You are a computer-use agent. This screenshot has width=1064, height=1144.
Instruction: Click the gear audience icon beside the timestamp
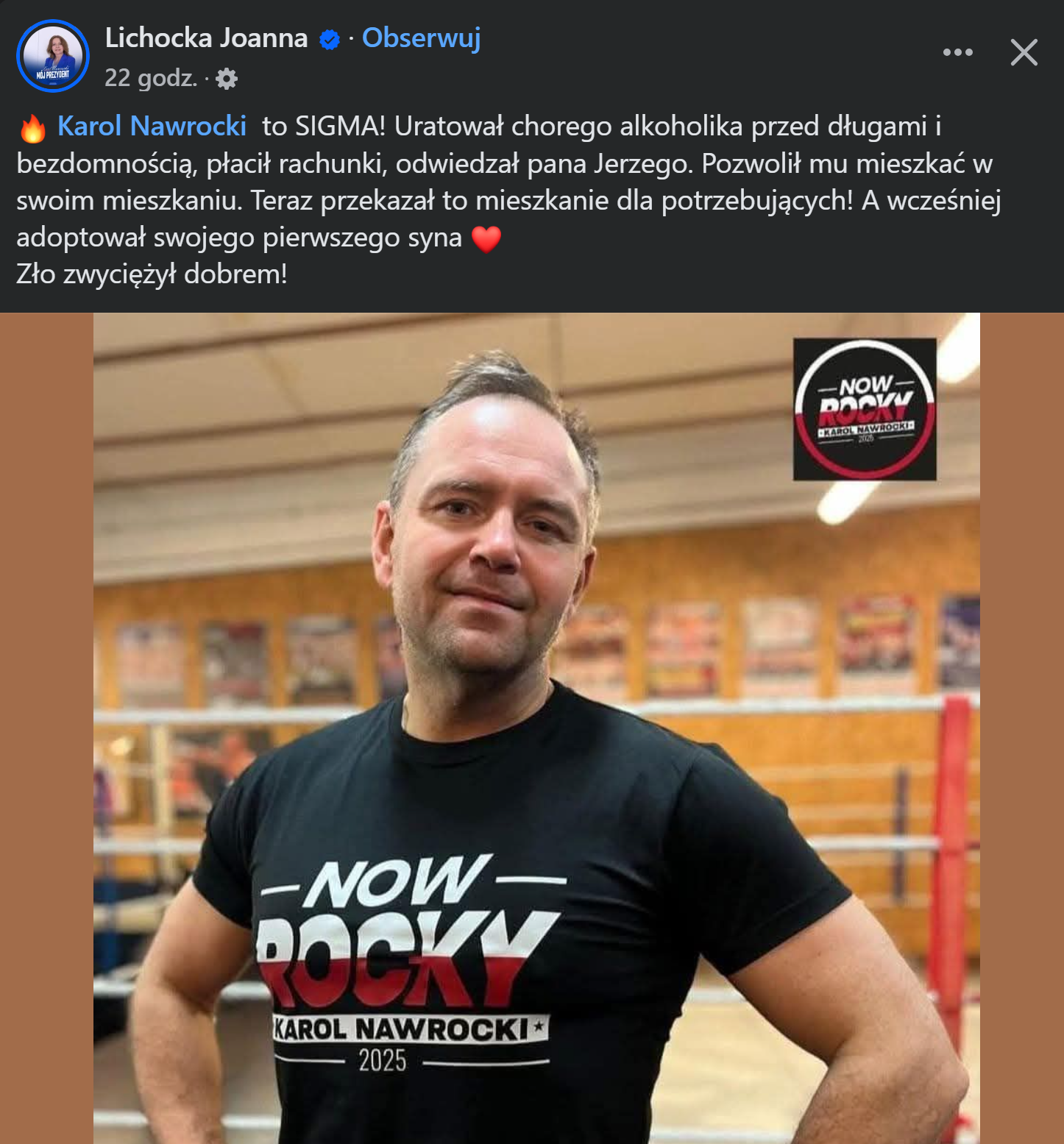point(227,79)
